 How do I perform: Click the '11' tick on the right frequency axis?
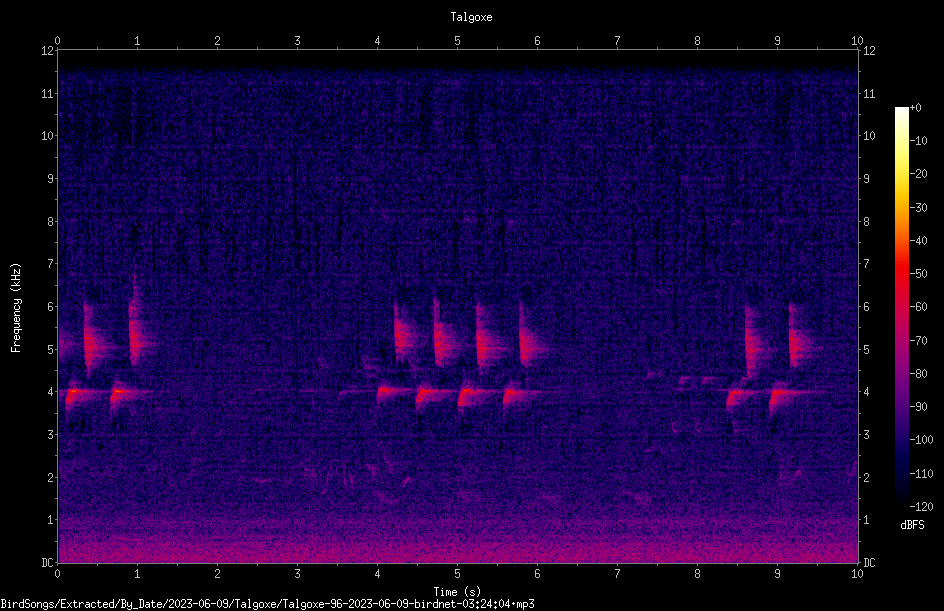tap(869, 93)
